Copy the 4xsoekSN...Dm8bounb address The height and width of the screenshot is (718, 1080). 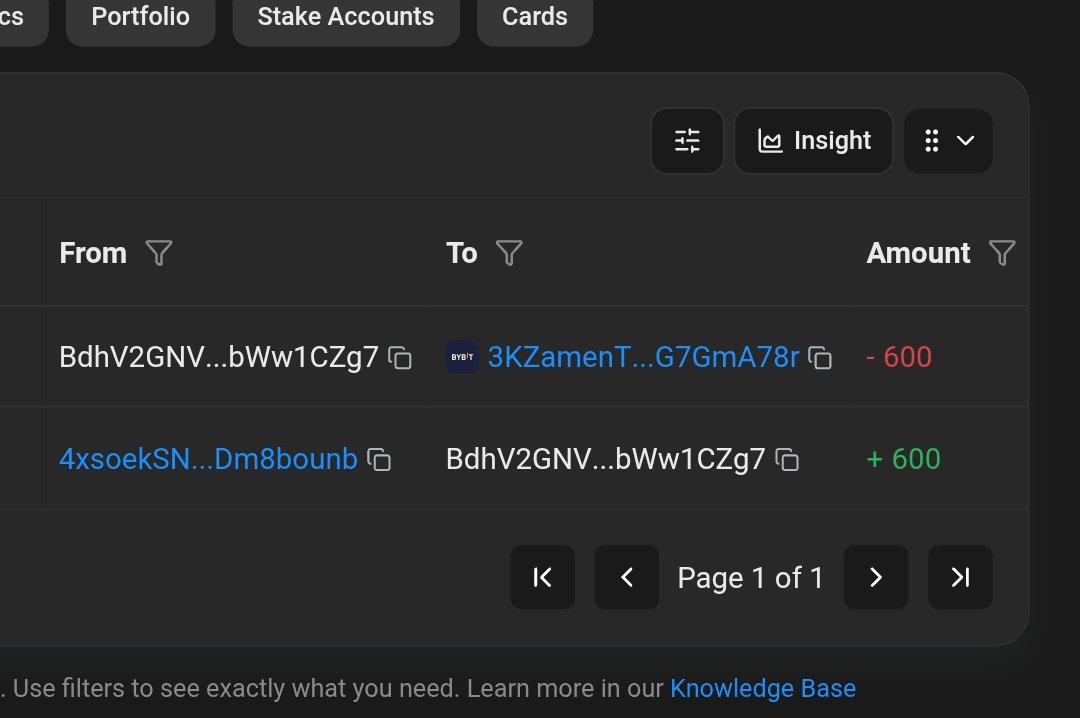point(379,460)
